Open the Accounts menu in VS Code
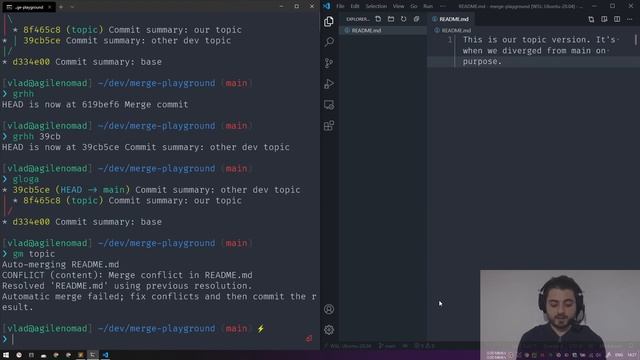 329,309
